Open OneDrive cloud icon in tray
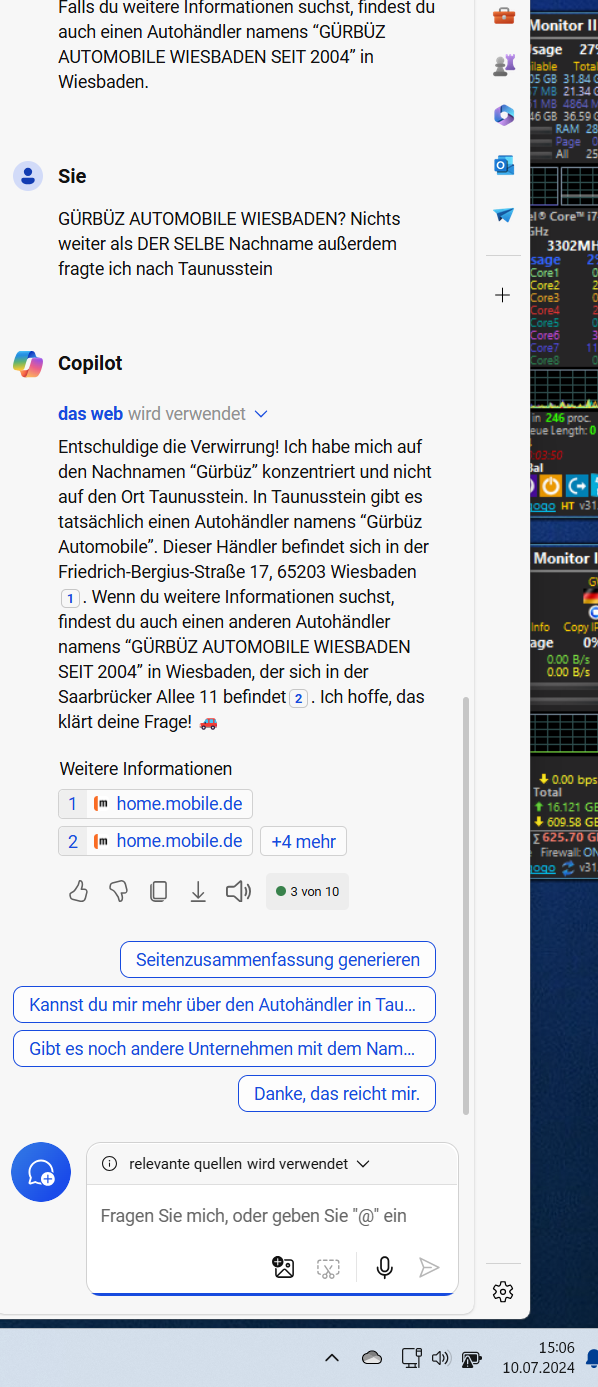 [371, 1358]
